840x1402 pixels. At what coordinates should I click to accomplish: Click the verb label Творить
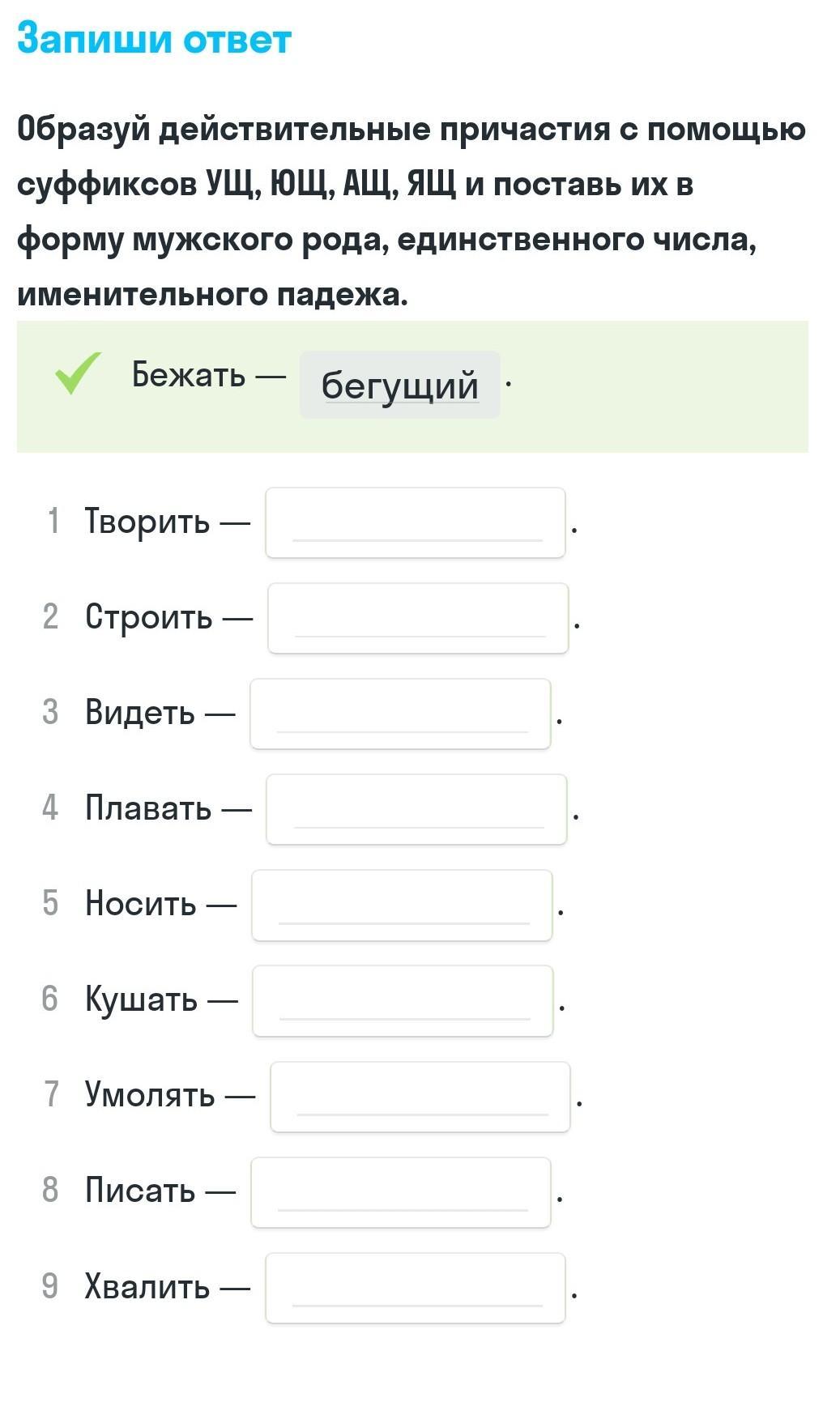[147, 521]
